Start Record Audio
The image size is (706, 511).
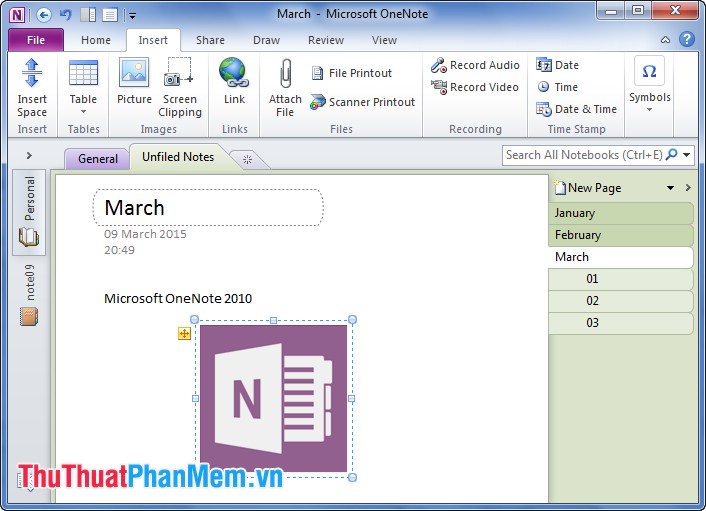point(475,65)
